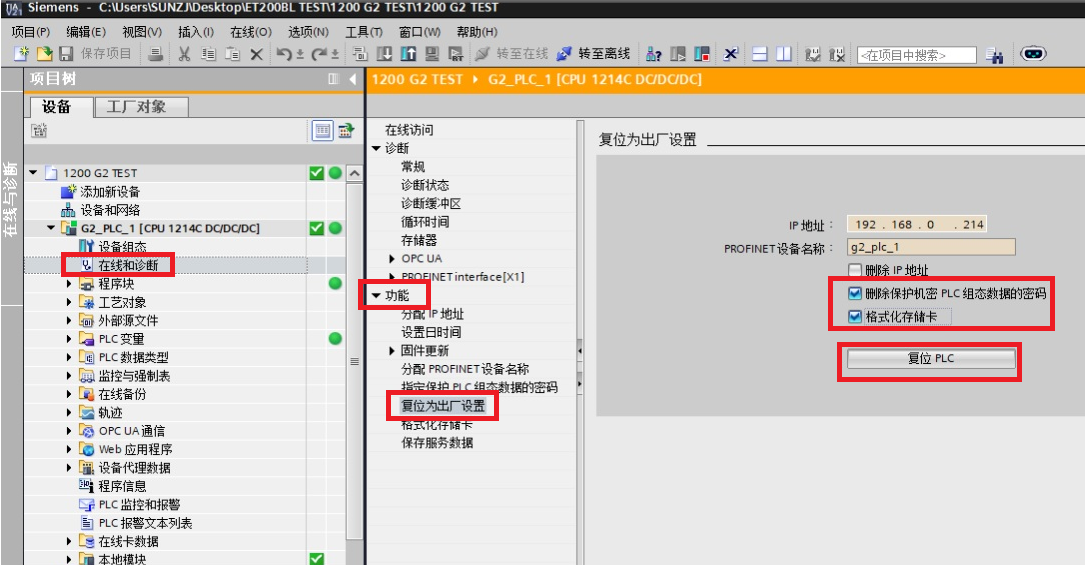Screen dimensions: 1085x565
Task: Cut selection with the scissors icon
Action: click(184, 54)
